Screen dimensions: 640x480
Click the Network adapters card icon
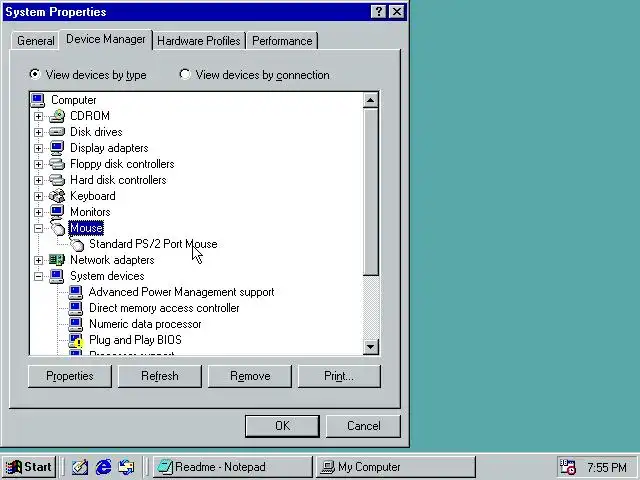pos(57,260)
